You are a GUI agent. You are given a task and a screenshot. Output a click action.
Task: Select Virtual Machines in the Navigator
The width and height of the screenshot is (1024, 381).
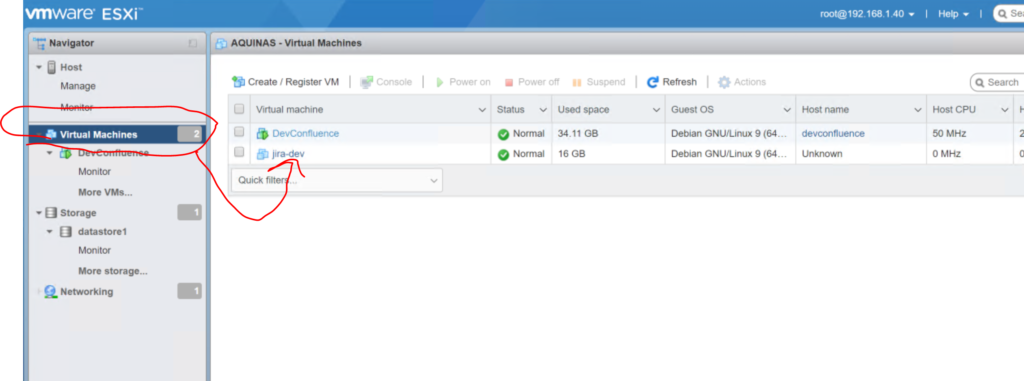[99, 135]
